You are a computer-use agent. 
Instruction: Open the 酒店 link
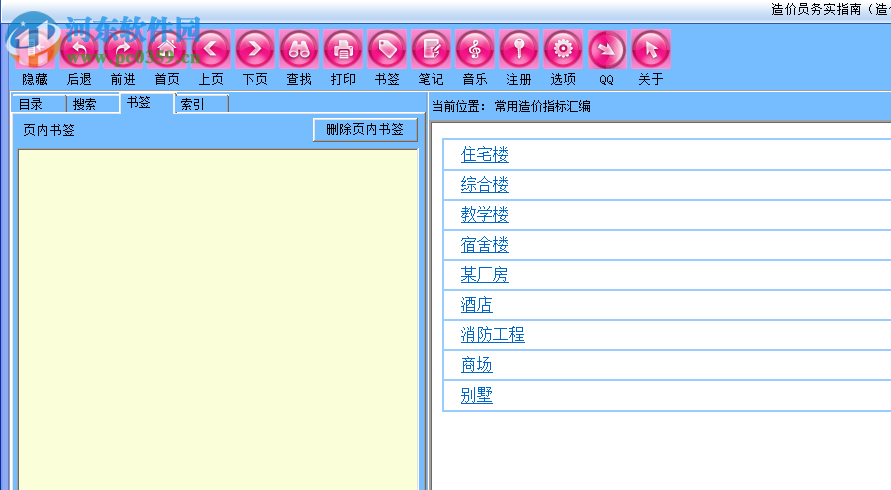pyautogui.click(x=477, y=305)
